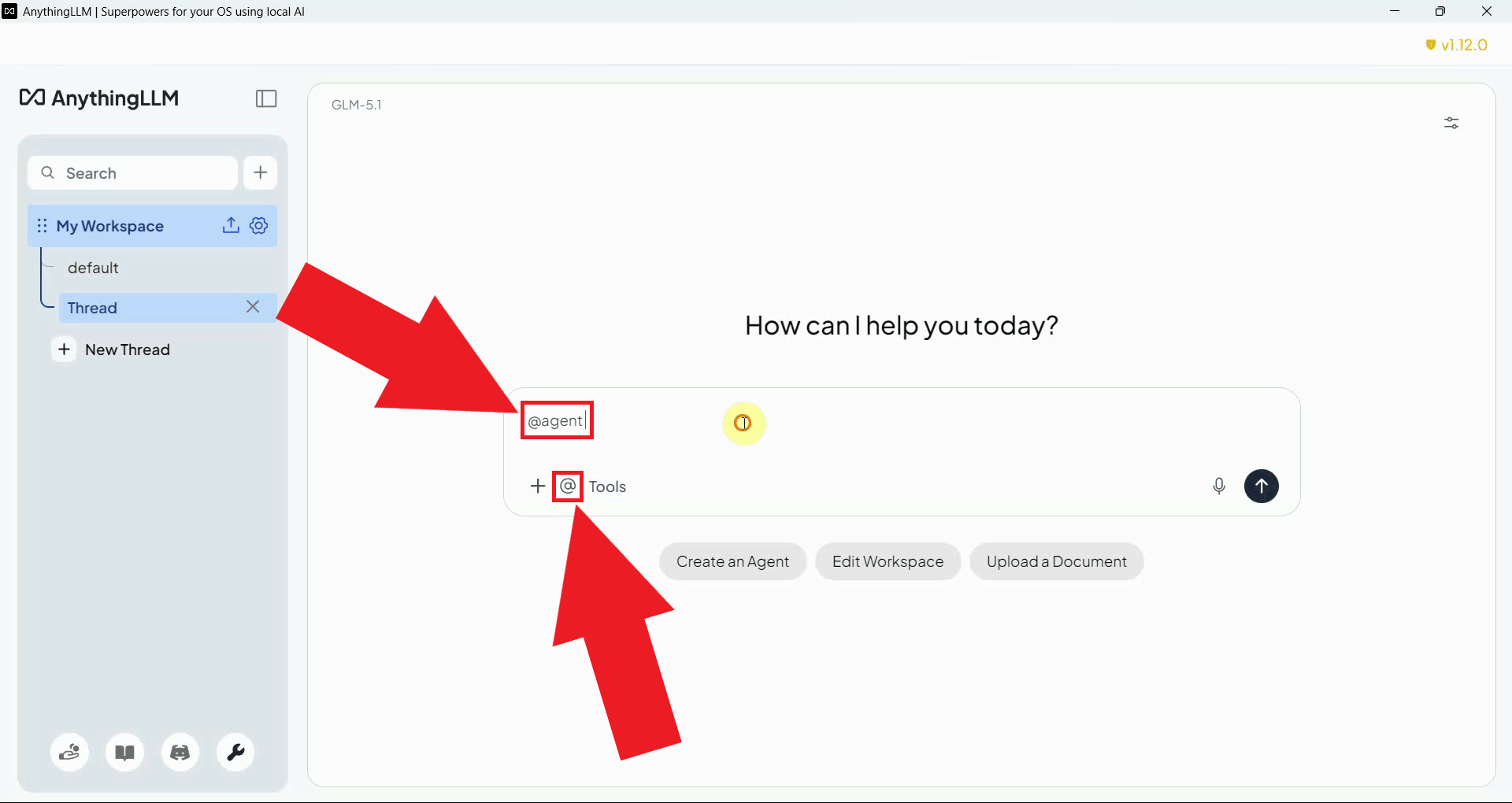
Task: Close the AnythingLLM window
Action: [x=1487, y=11]
